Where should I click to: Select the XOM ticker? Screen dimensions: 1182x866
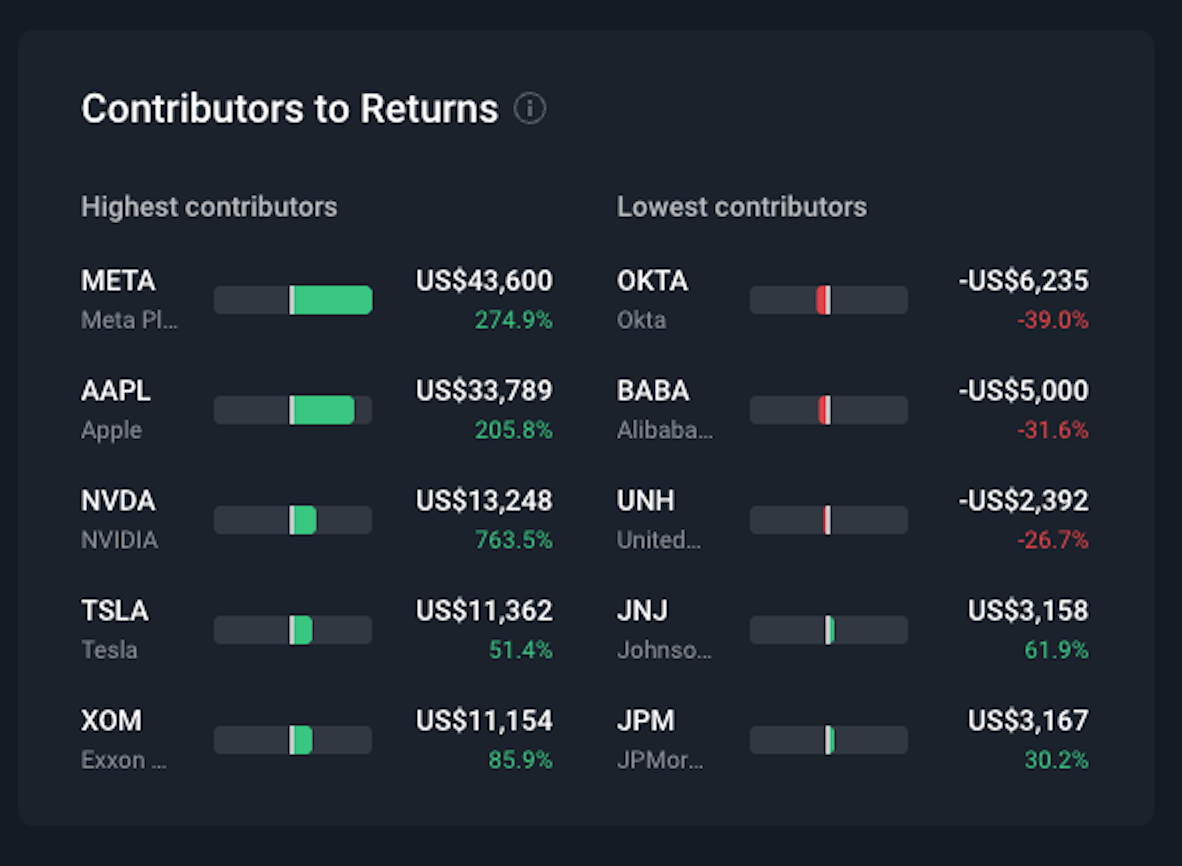[x=112, y=721]
